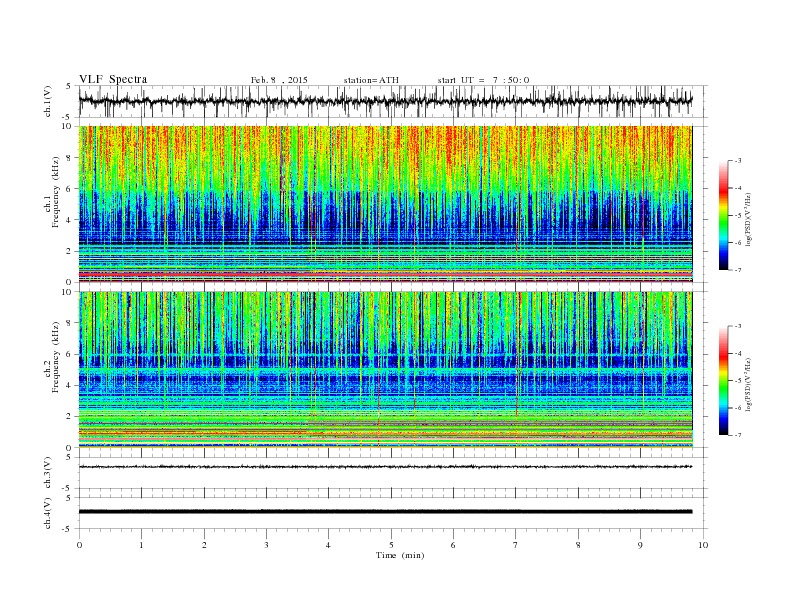Click the ch.1 voltage waveform trace

click(x=385, y=100)
